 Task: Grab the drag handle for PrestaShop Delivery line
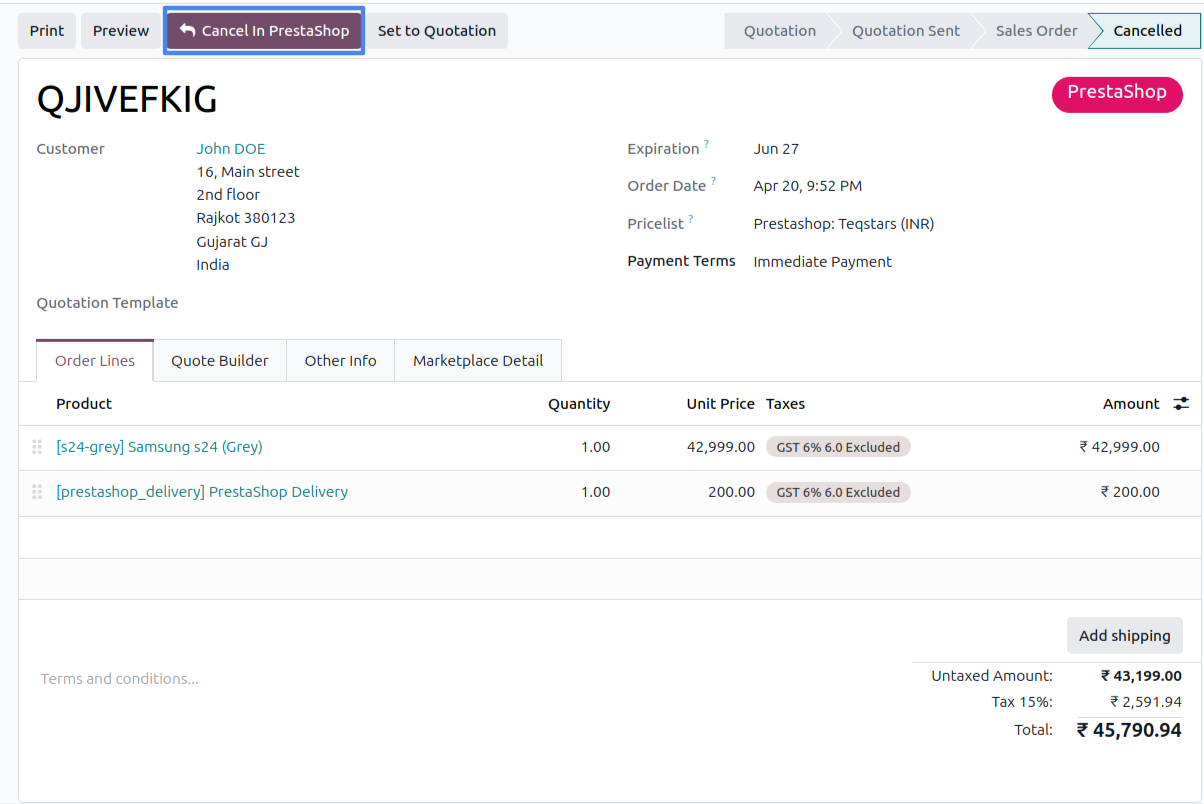[x=37, y=492]
